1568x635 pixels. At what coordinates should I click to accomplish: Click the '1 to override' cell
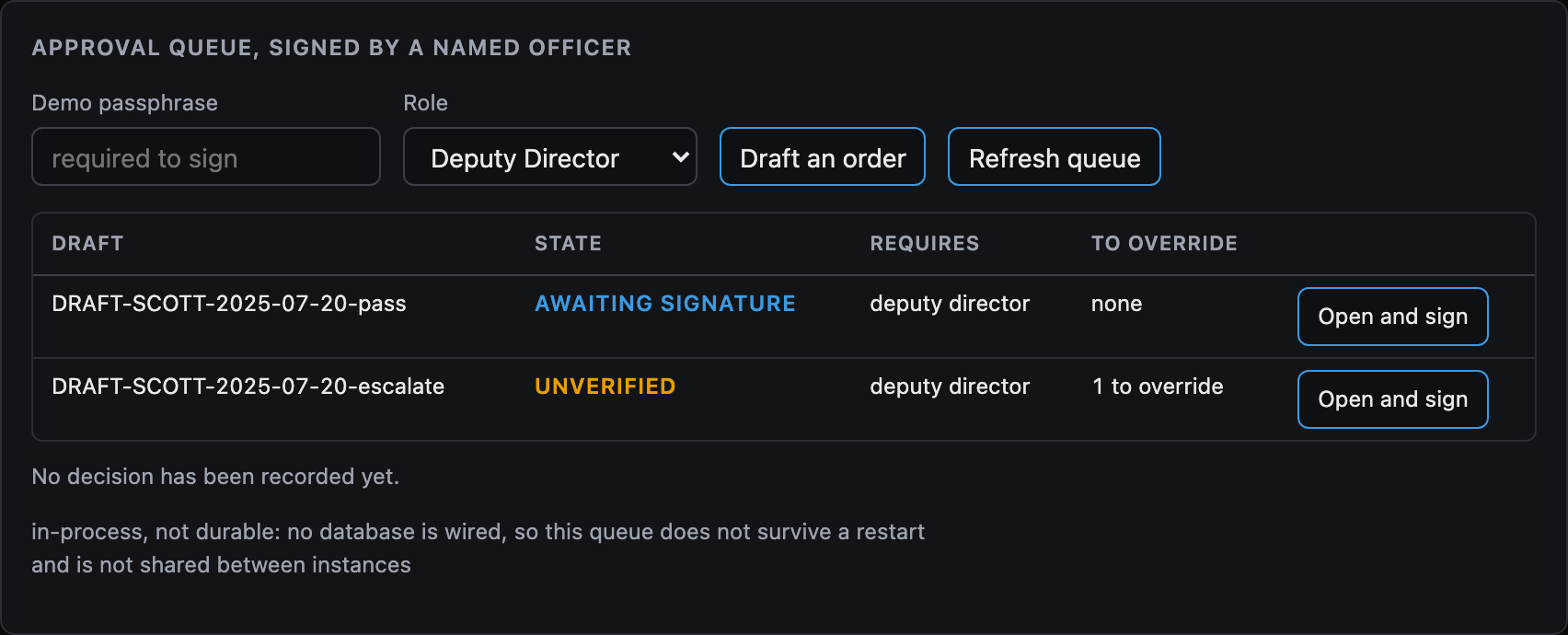pyautogui.click(x=1158, y=387)
